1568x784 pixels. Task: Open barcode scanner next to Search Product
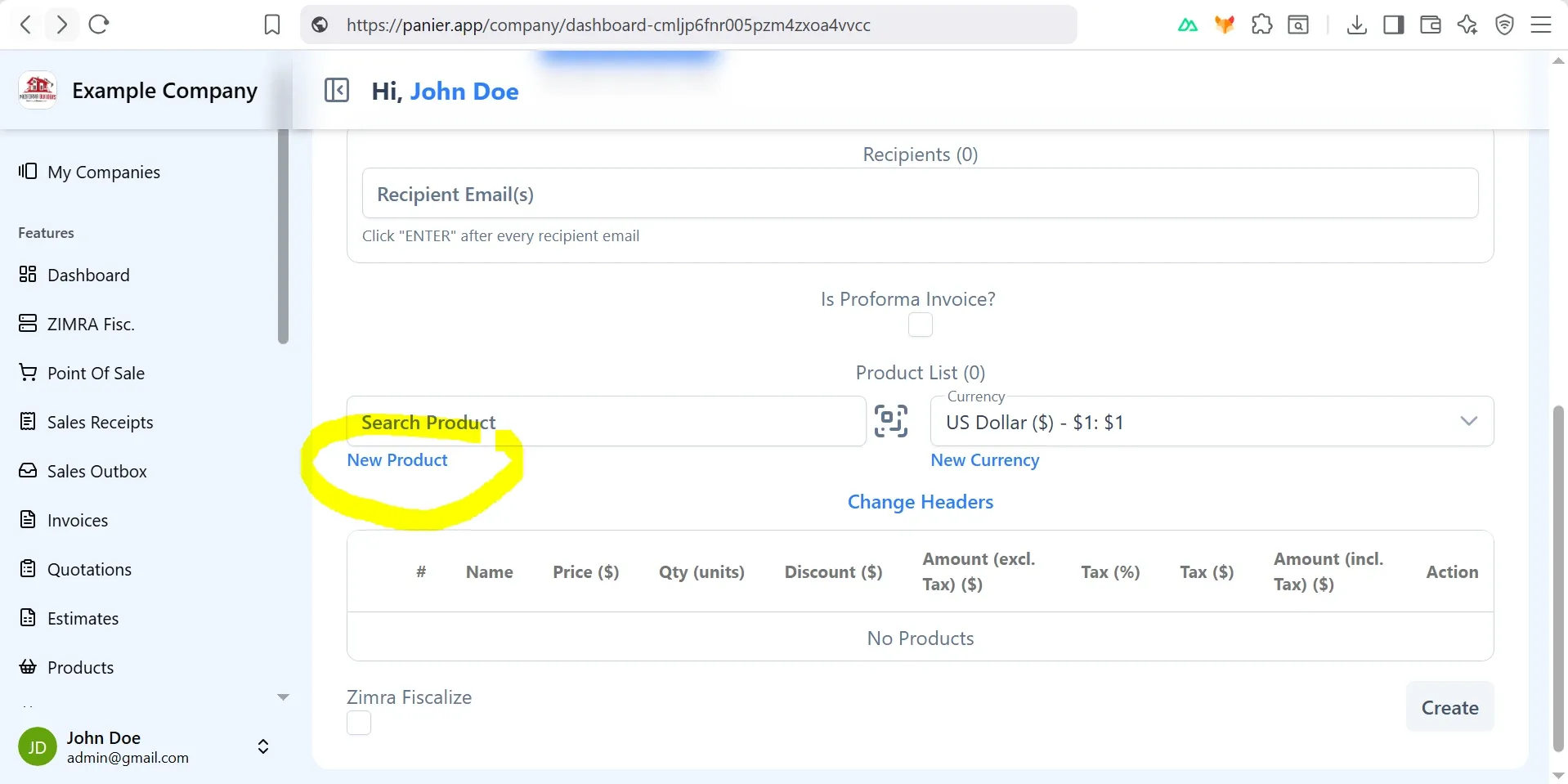[x=891, y=421]
